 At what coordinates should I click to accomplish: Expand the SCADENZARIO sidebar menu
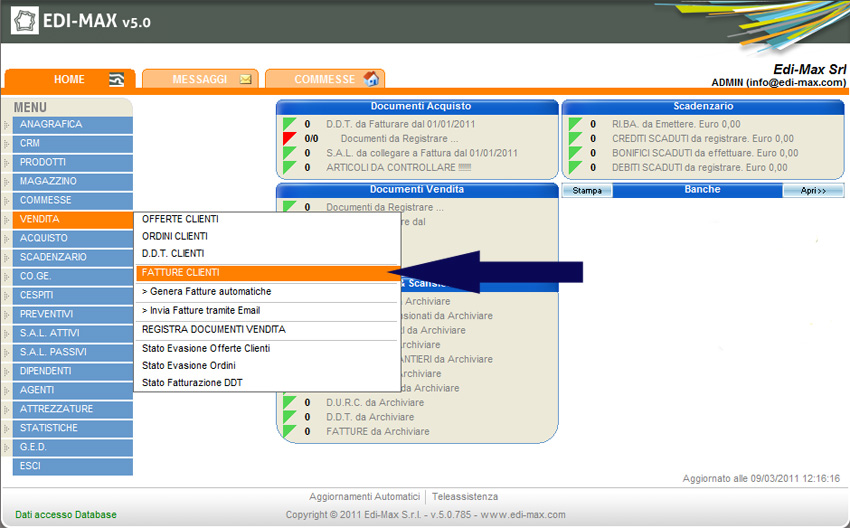tap(7, 258)
